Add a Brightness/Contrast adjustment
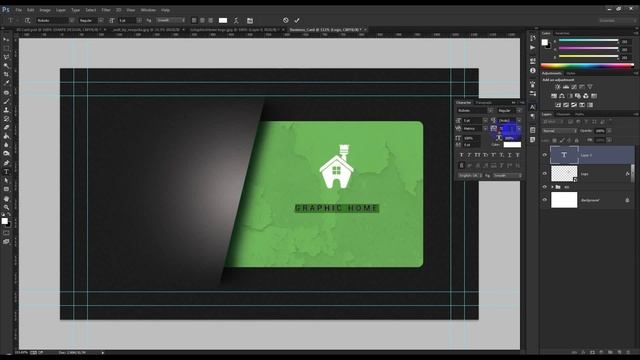The image size is (640, 360). [x=558, y=87]
